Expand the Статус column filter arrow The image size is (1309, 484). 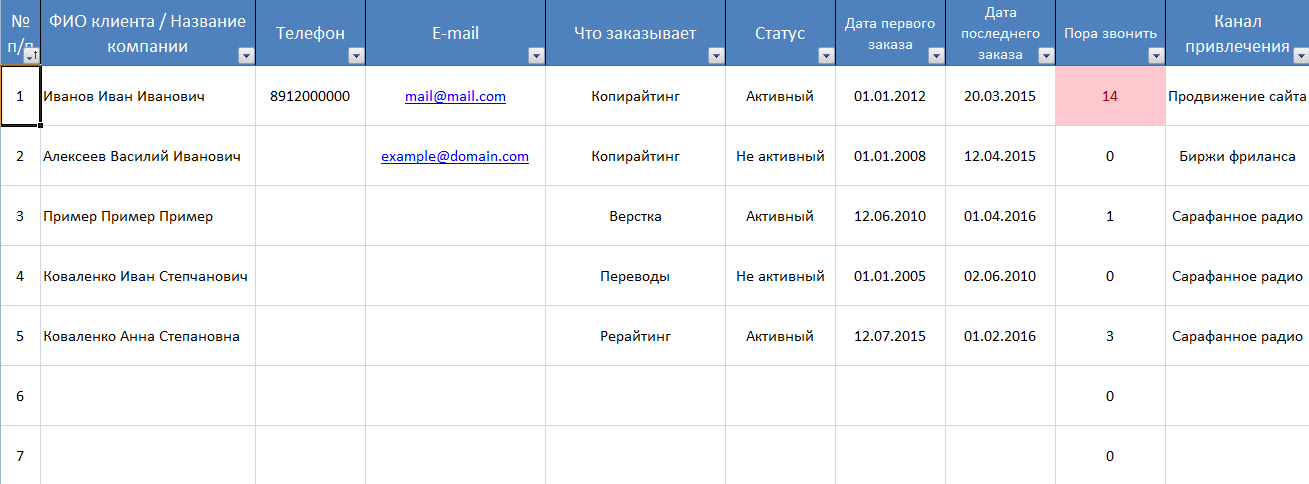pyautogui.click(x=826, y=56)
